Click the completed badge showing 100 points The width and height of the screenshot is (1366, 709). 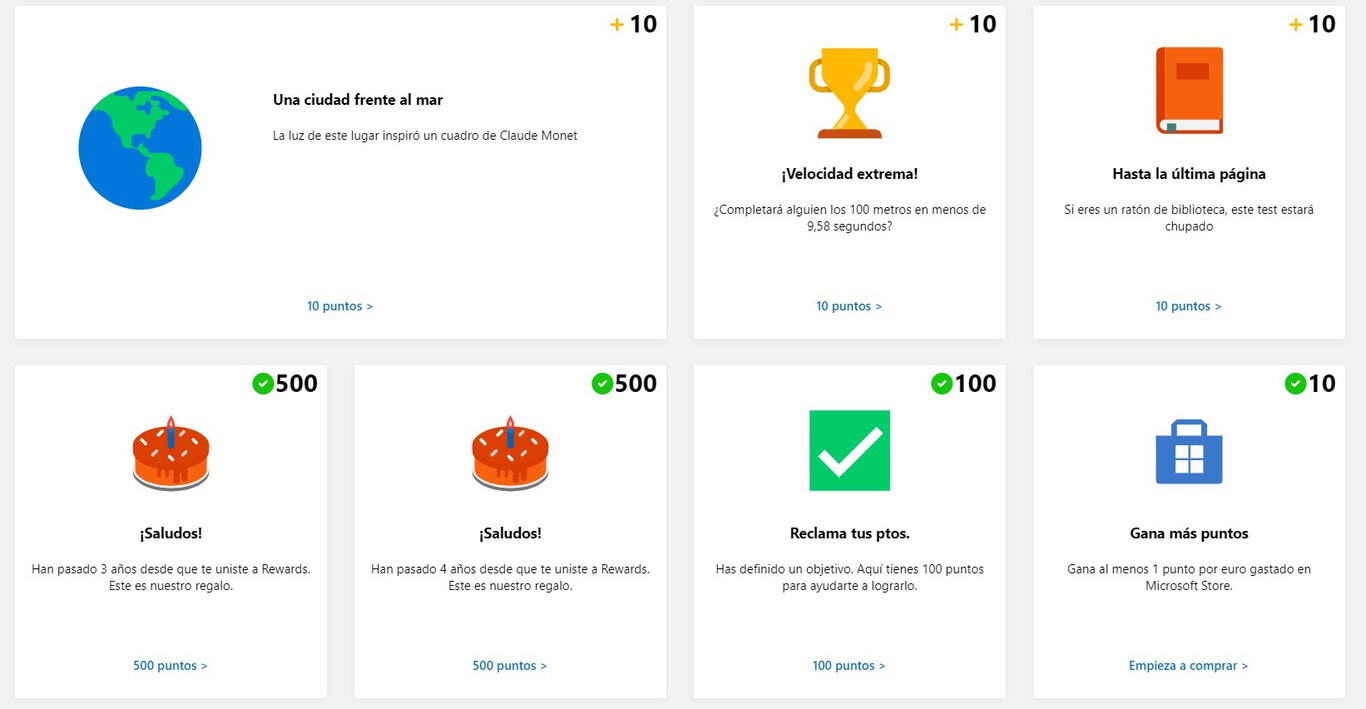(x=964, y=383)
